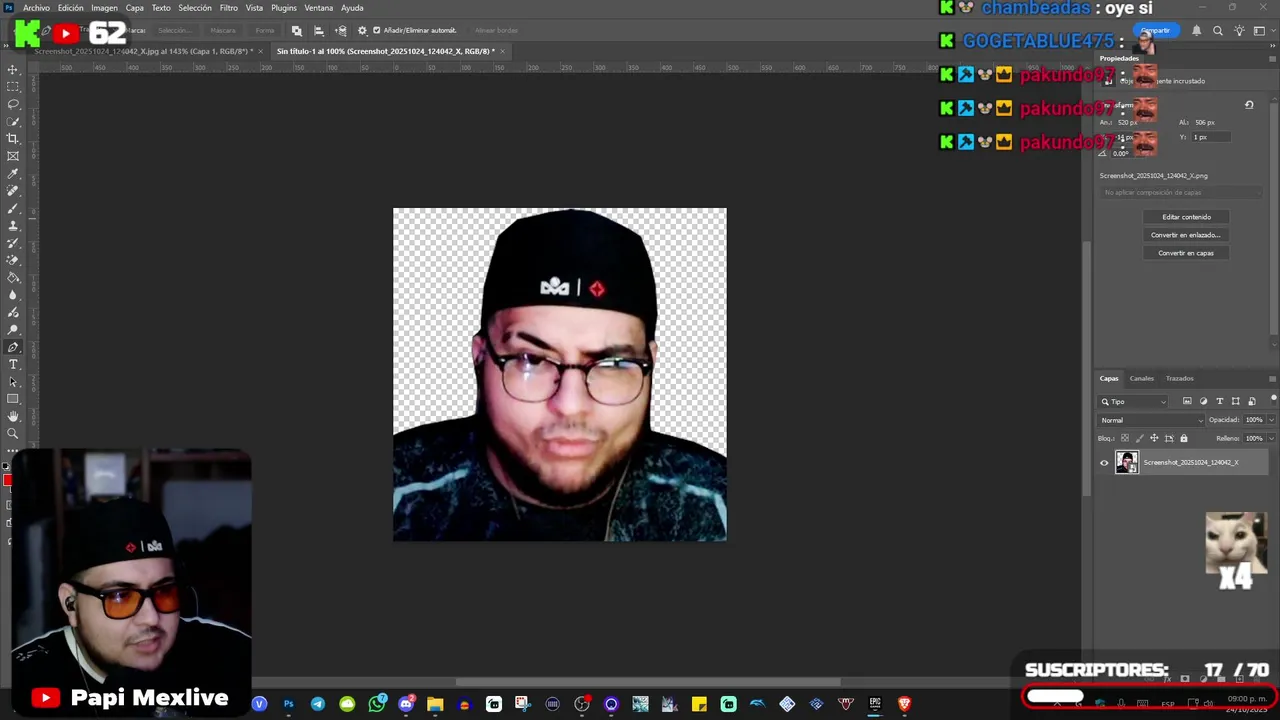Viewport: 1280px width, 720px height.
Task: Select the Path Selection tool
Action: click(x=13, y=382)
